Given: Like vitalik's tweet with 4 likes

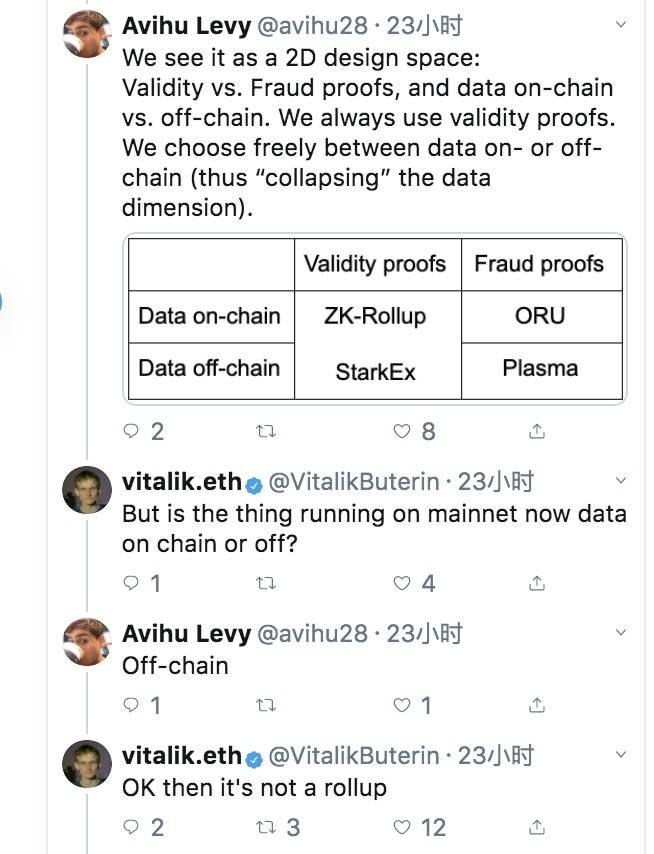Looking at the screenshot, I should click(x=402, y=582).
